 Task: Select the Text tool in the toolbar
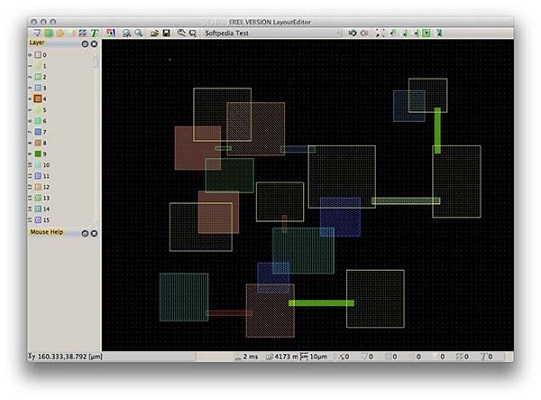pos(95,33)
